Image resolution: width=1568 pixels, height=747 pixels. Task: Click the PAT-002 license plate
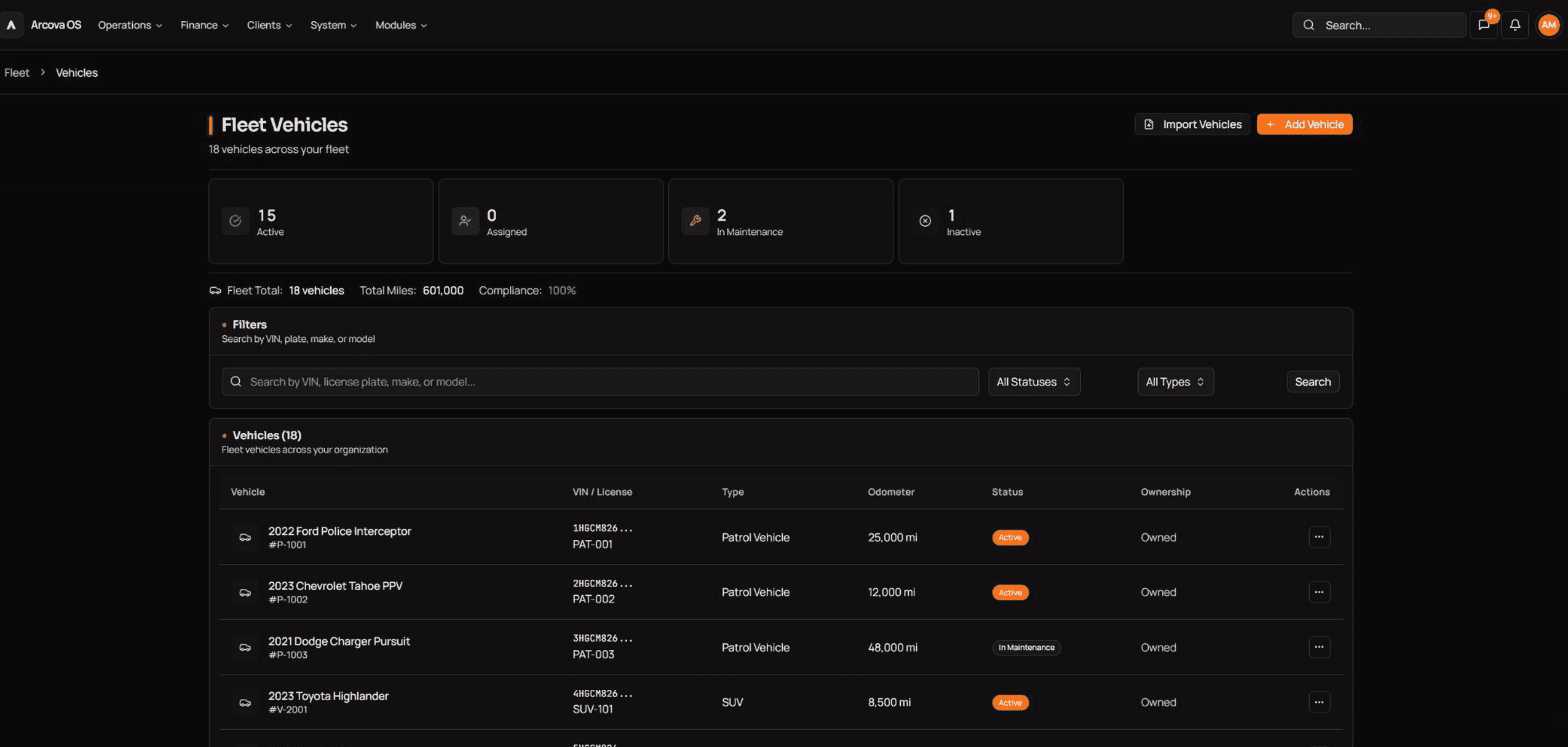[x=593, y=599]
